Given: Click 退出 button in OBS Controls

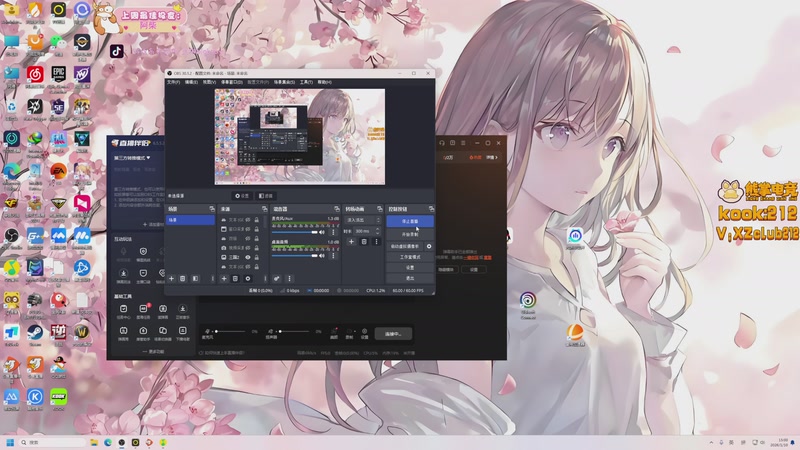Looking at the screenshot, I should tap(410, 278).
